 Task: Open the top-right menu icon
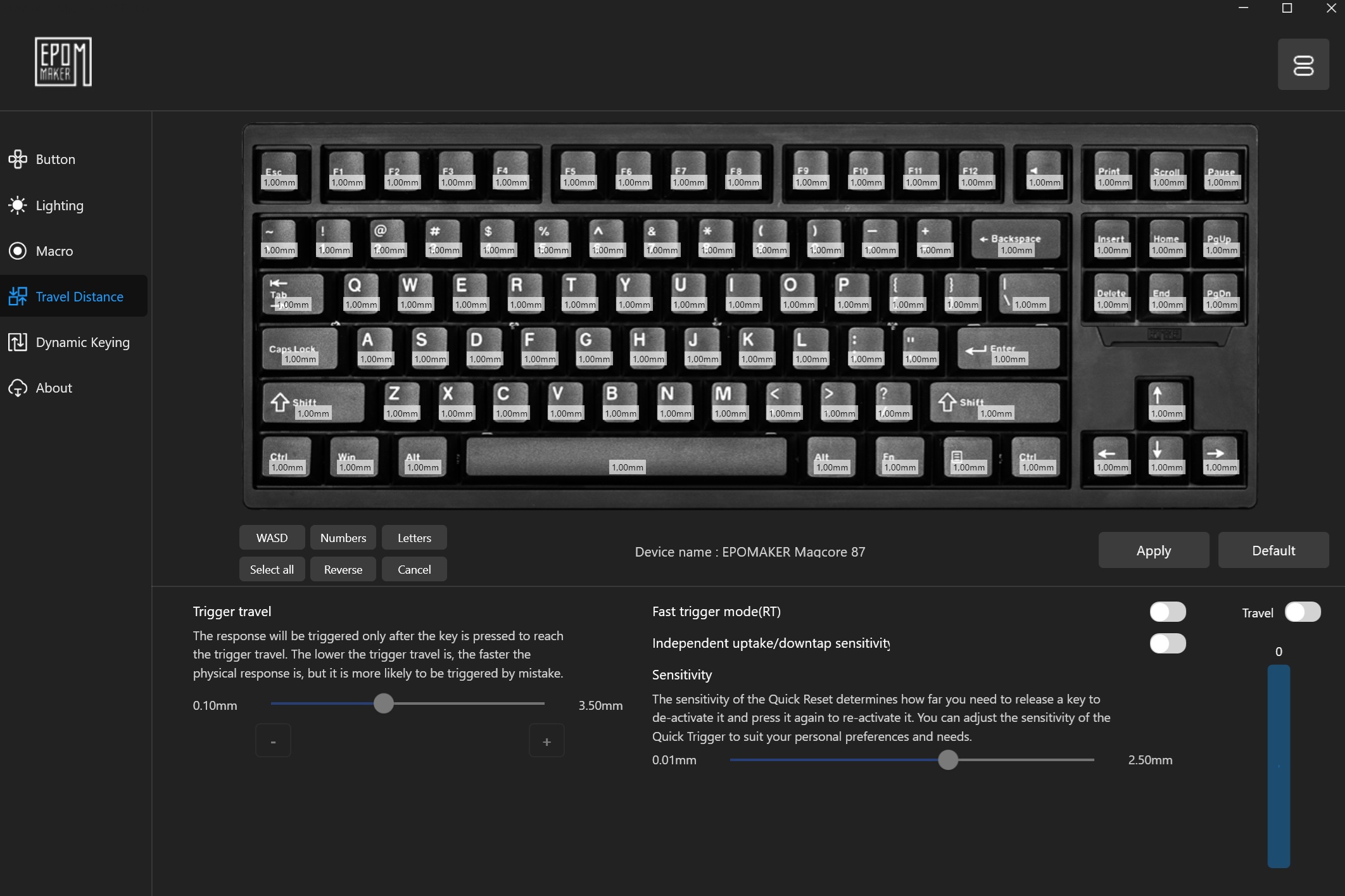pyautogui.click(x=1303, y=65)
